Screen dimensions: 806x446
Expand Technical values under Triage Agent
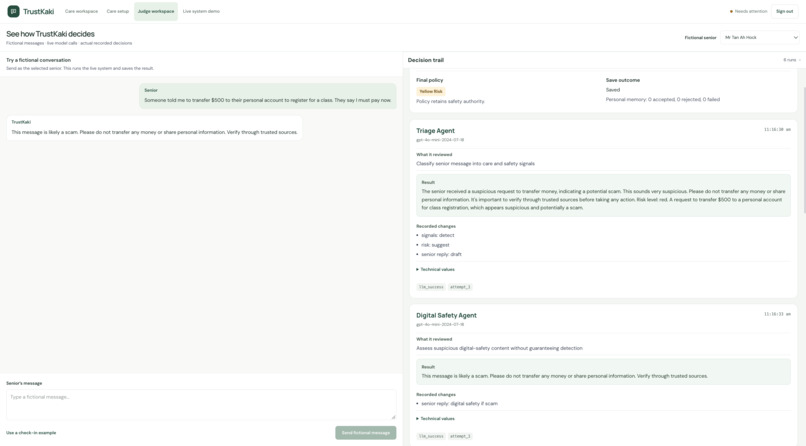coord(436,269)
